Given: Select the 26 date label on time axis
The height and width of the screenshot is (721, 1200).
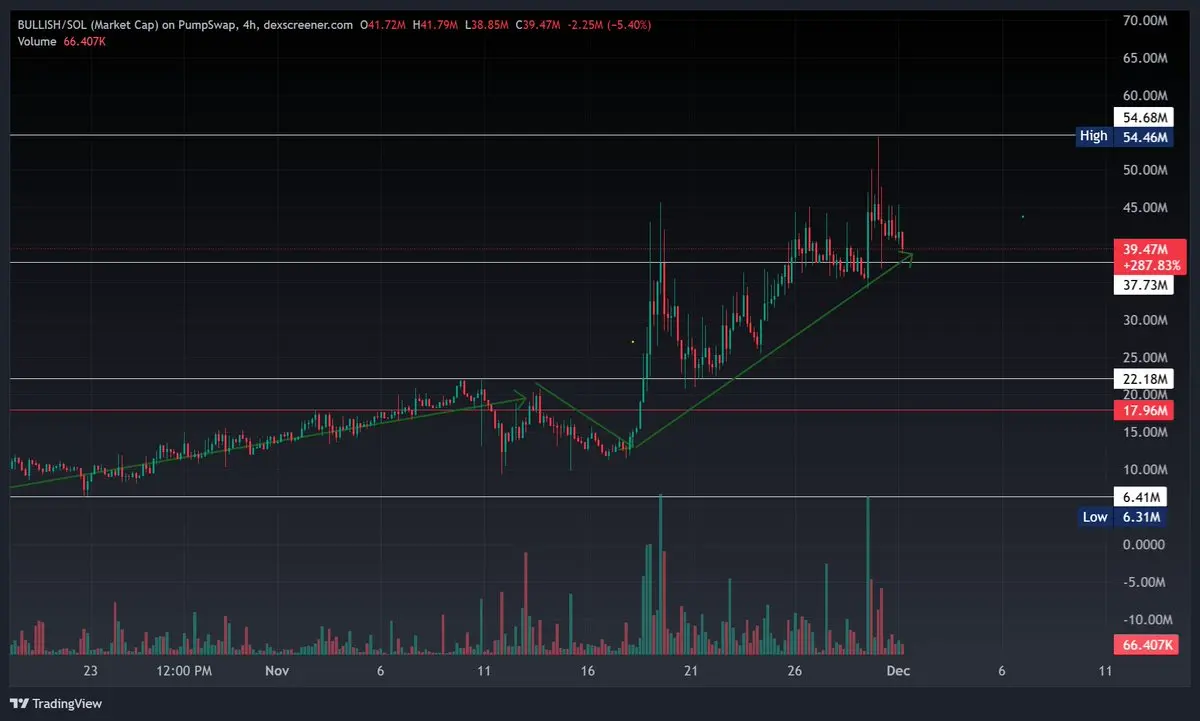Looking at the screenshot, I should tap(795, 671).
